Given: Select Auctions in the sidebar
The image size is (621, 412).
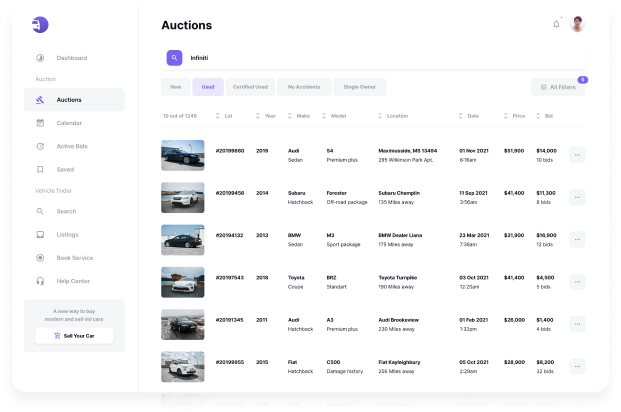Looking at the screenshot, I should tap(74, 100).
